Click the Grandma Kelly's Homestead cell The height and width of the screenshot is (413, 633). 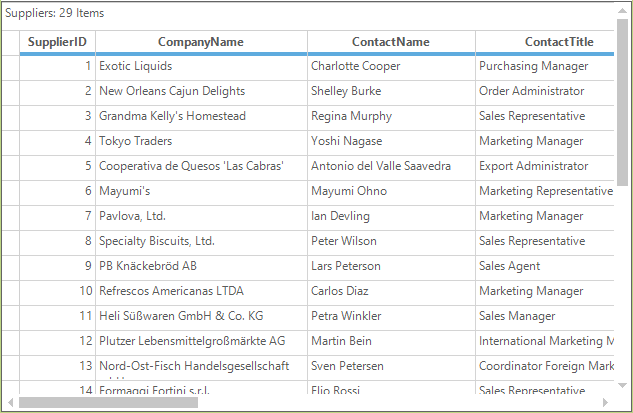201,118
